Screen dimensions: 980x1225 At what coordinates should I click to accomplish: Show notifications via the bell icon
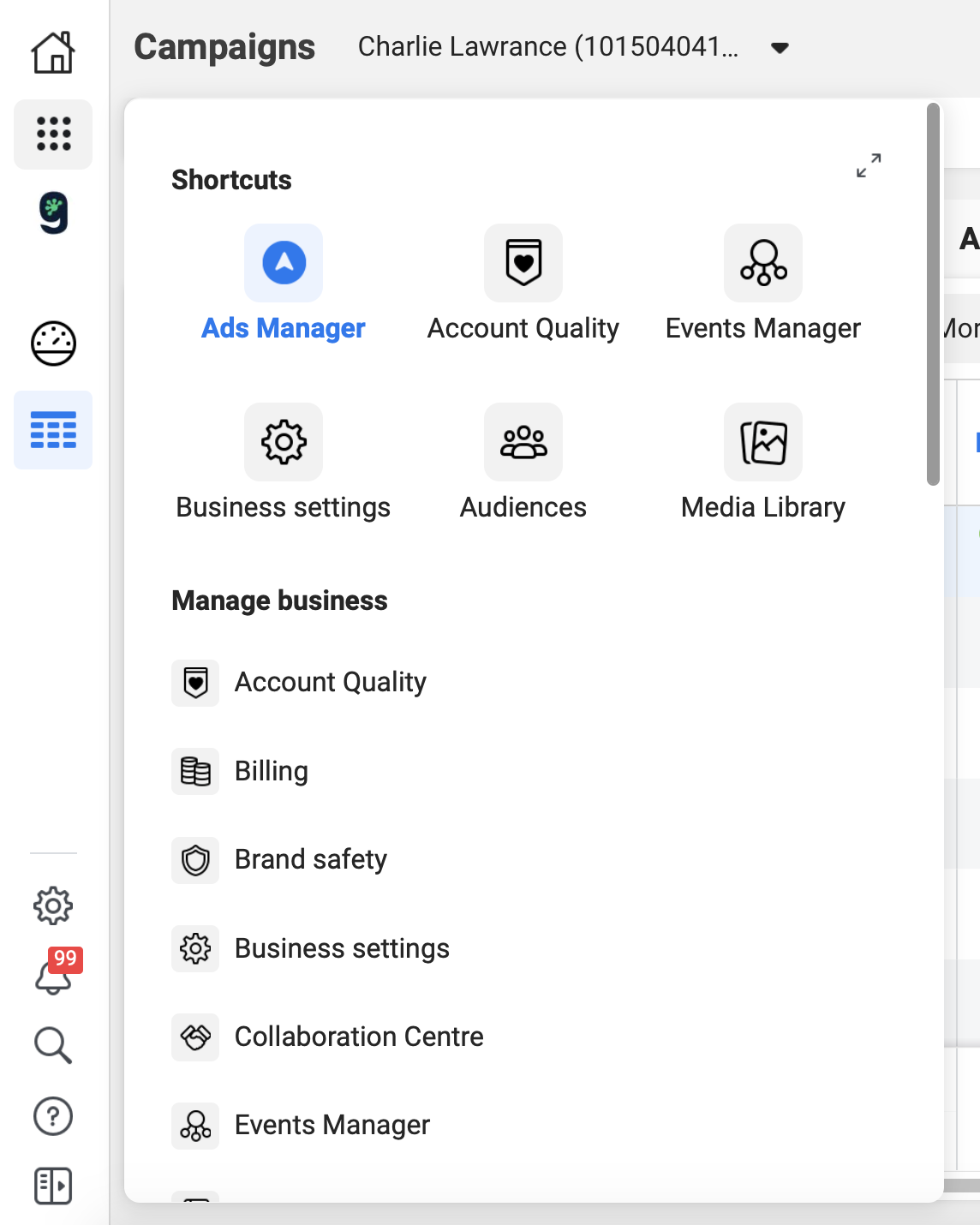pyautogui.click(x=52, y=977)
